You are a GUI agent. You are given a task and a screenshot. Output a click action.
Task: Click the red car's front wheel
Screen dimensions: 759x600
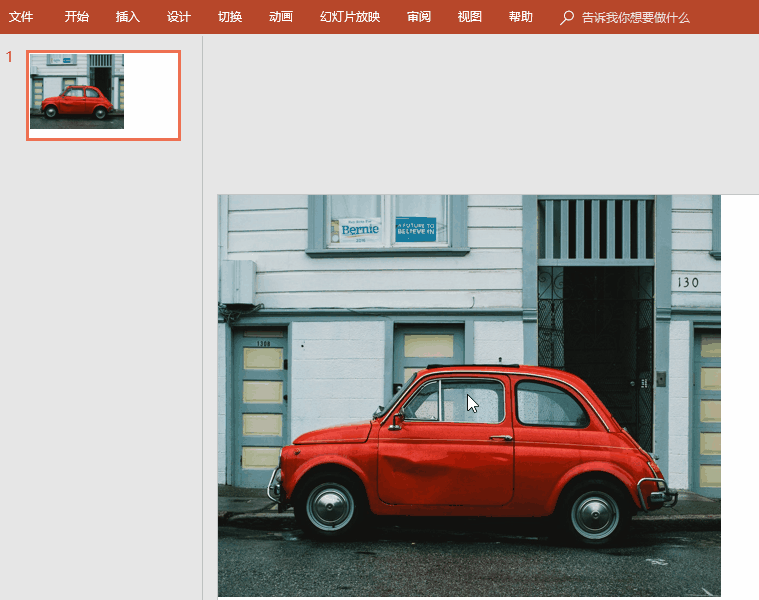[330, 507]
